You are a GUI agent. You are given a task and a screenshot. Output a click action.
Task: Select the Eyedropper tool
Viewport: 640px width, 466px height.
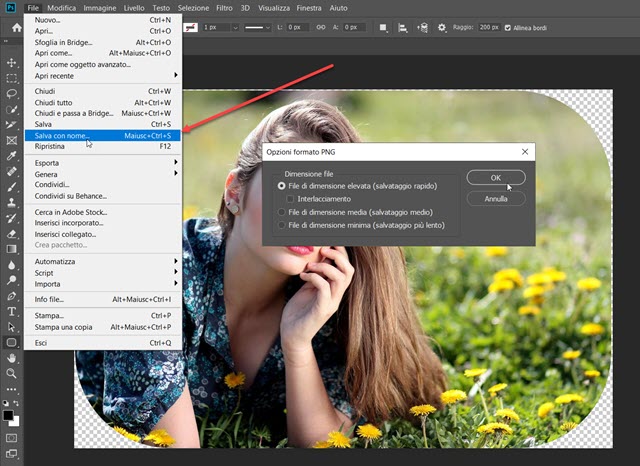11,156
